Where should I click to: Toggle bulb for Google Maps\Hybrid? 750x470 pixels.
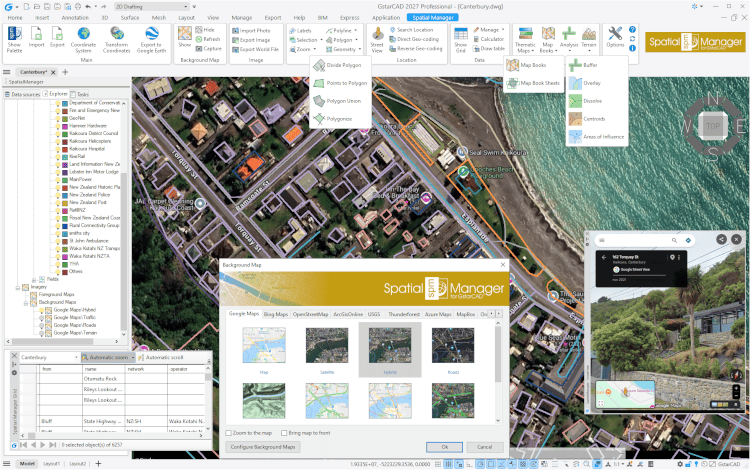tap(42, 310)
